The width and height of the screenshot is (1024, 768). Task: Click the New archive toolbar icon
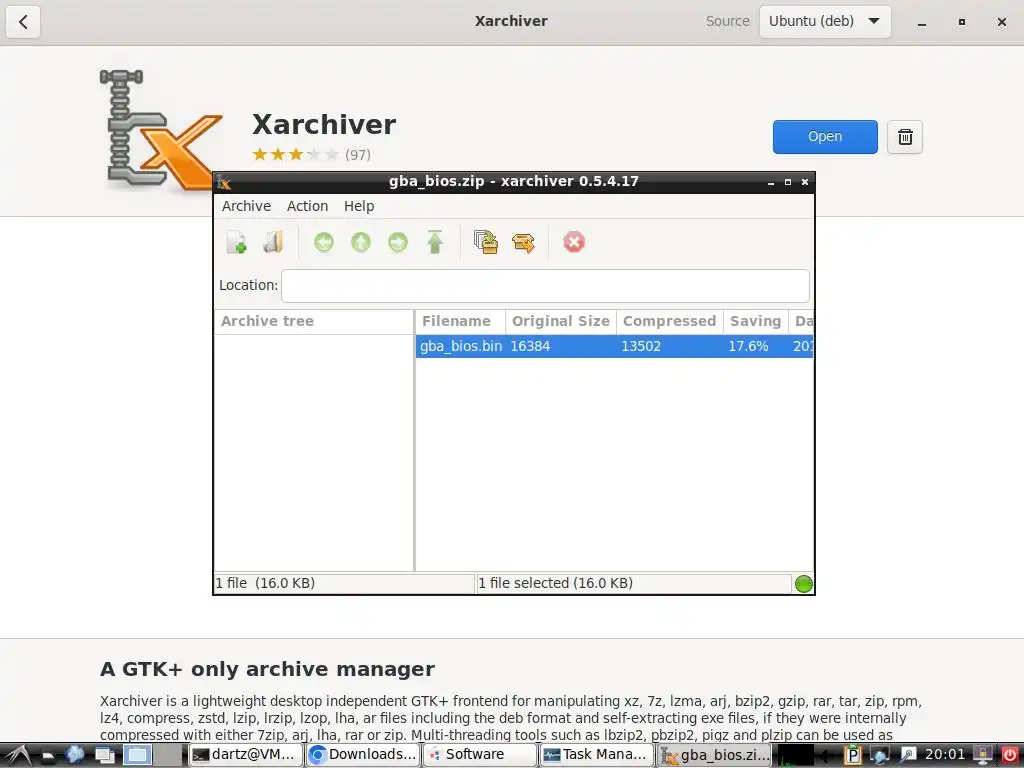click(x=236, y=242)
